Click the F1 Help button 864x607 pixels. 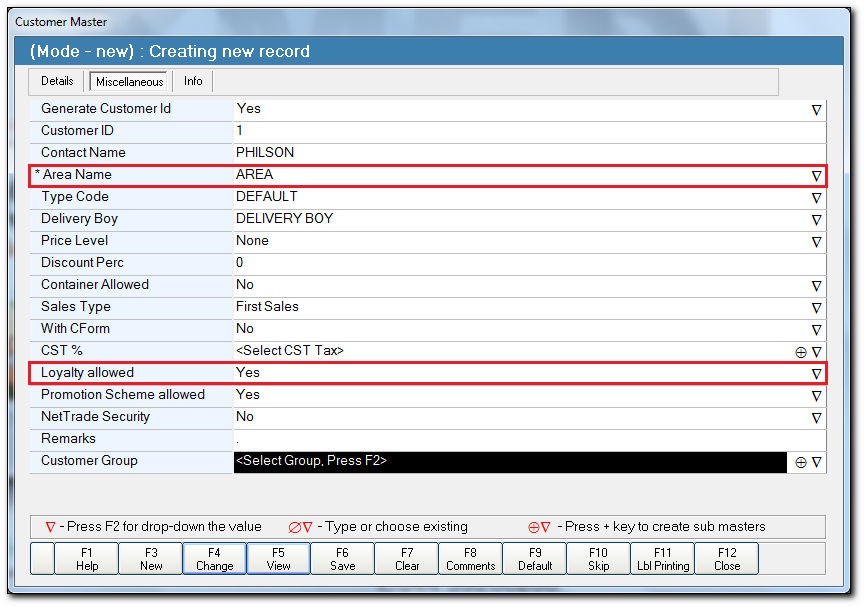87,559
